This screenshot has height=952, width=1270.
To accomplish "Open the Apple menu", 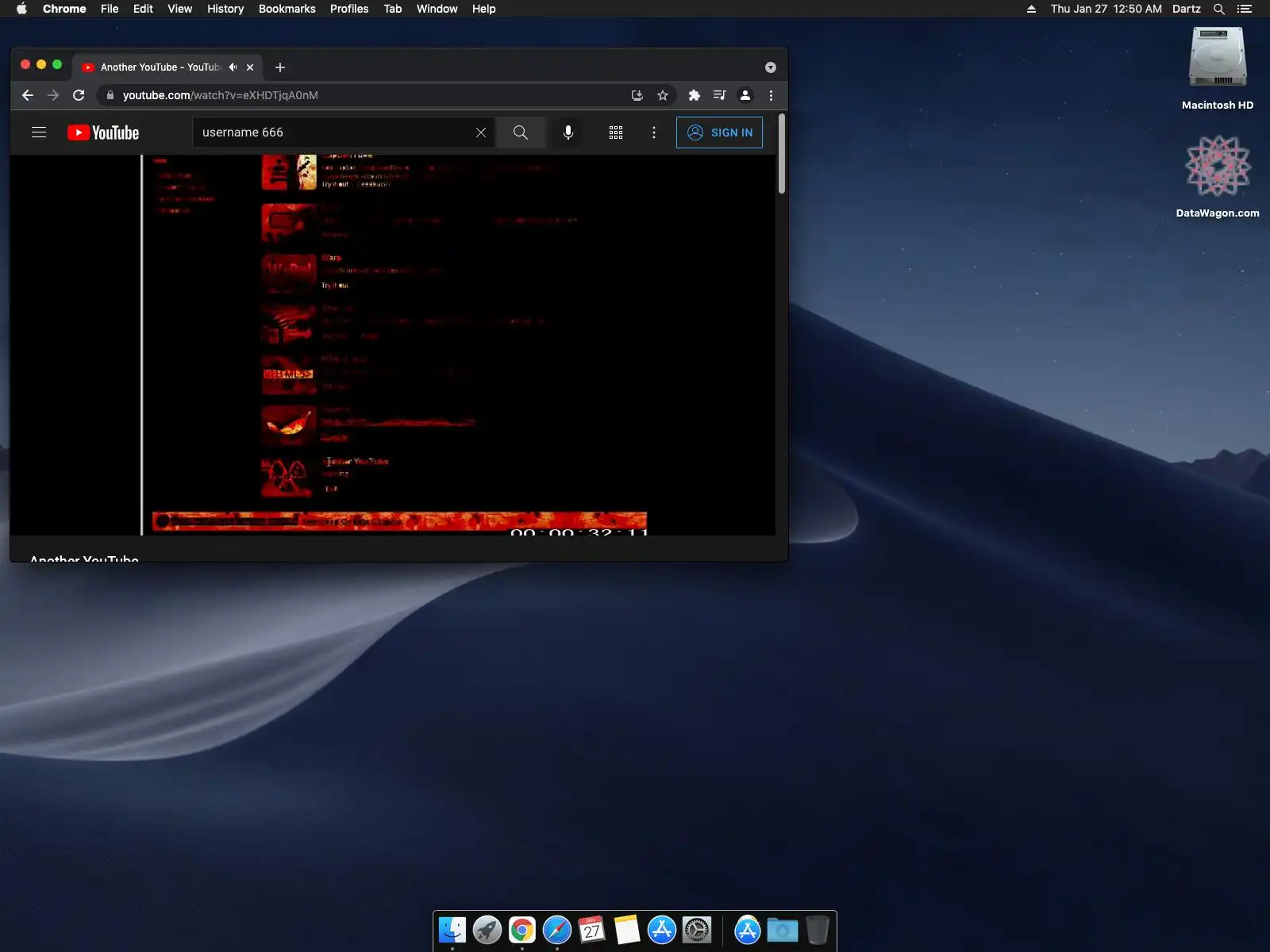I will pyautogui.click(x=21, y=9).
